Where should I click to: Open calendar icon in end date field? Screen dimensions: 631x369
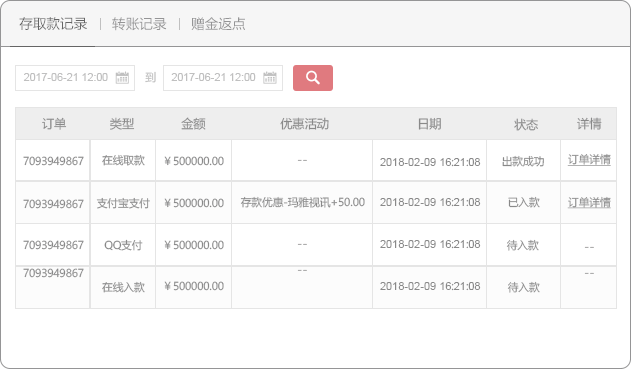pos(270,77)
